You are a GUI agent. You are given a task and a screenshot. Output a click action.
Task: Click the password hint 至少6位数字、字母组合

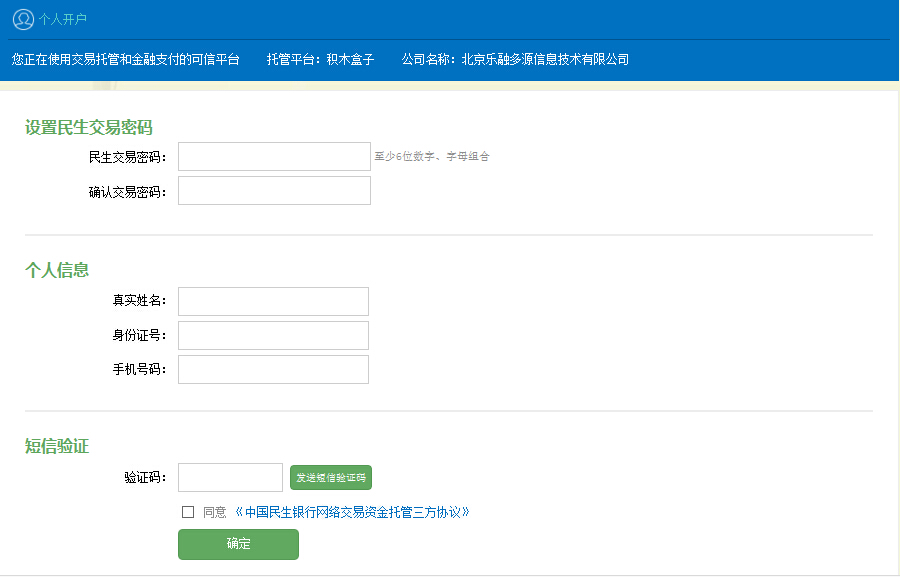coord(432,157)
